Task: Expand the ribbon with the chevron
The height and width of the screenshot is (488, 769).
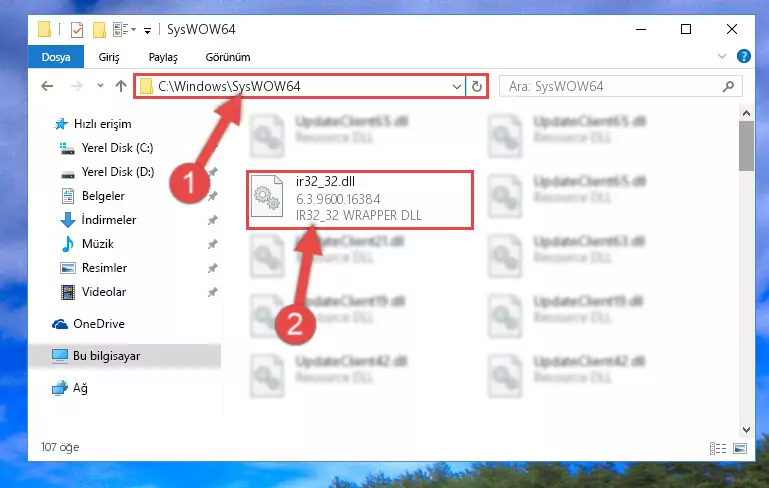Action: pyautogui.click(x=721, y=56)
